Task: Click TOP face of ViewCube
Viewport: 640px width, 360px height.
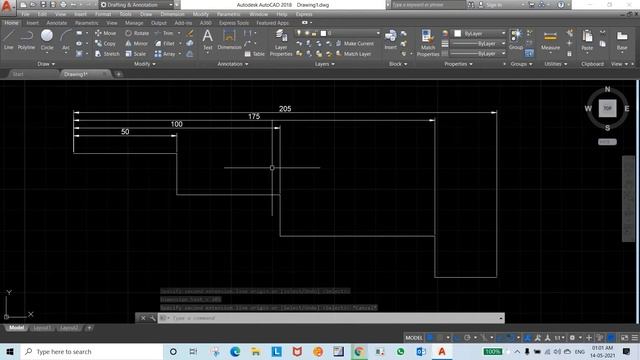Action: pos(607,108)
